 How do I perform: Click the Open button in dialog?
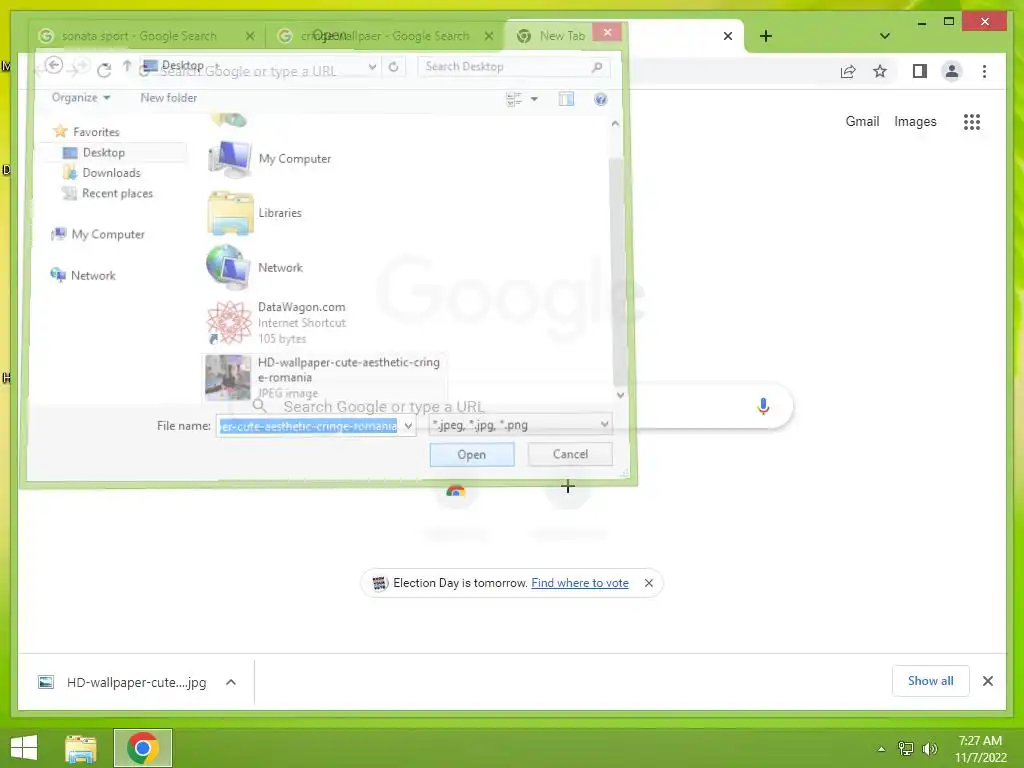[472, 455]
